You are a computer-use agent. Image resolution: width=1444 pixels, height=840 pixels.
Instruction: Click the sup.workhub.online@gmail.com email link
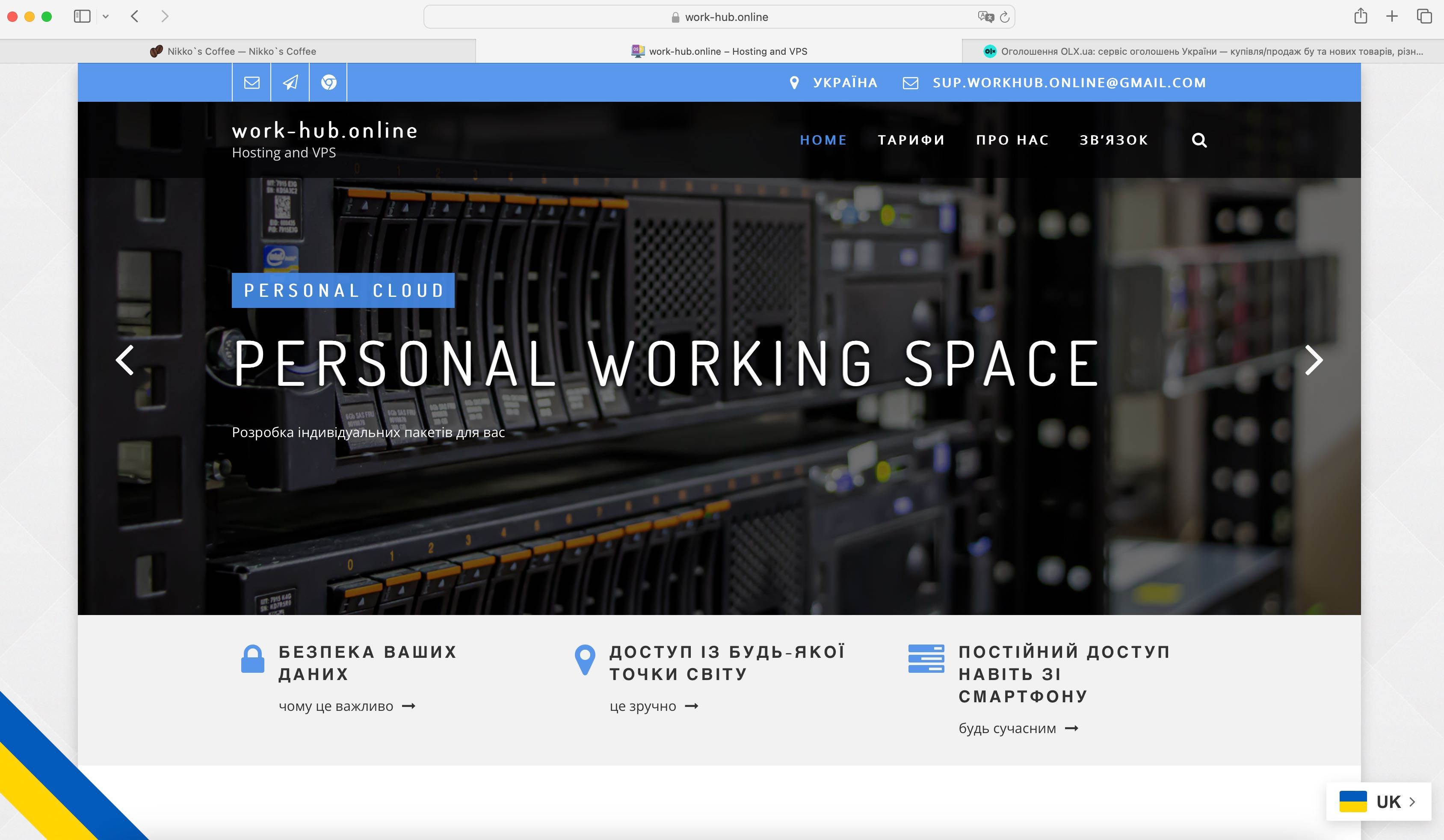[1069, 83]
